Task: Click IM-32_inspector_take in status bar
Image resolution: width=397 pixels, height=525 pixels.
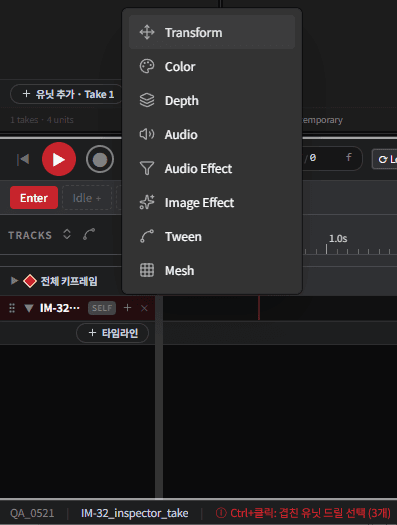Action: (x=135, y=513)
